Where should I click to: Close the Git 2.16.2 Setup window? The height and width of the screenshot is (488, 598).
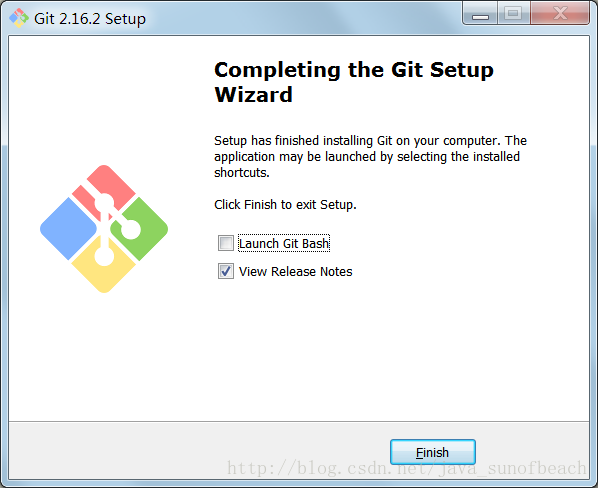560,13
